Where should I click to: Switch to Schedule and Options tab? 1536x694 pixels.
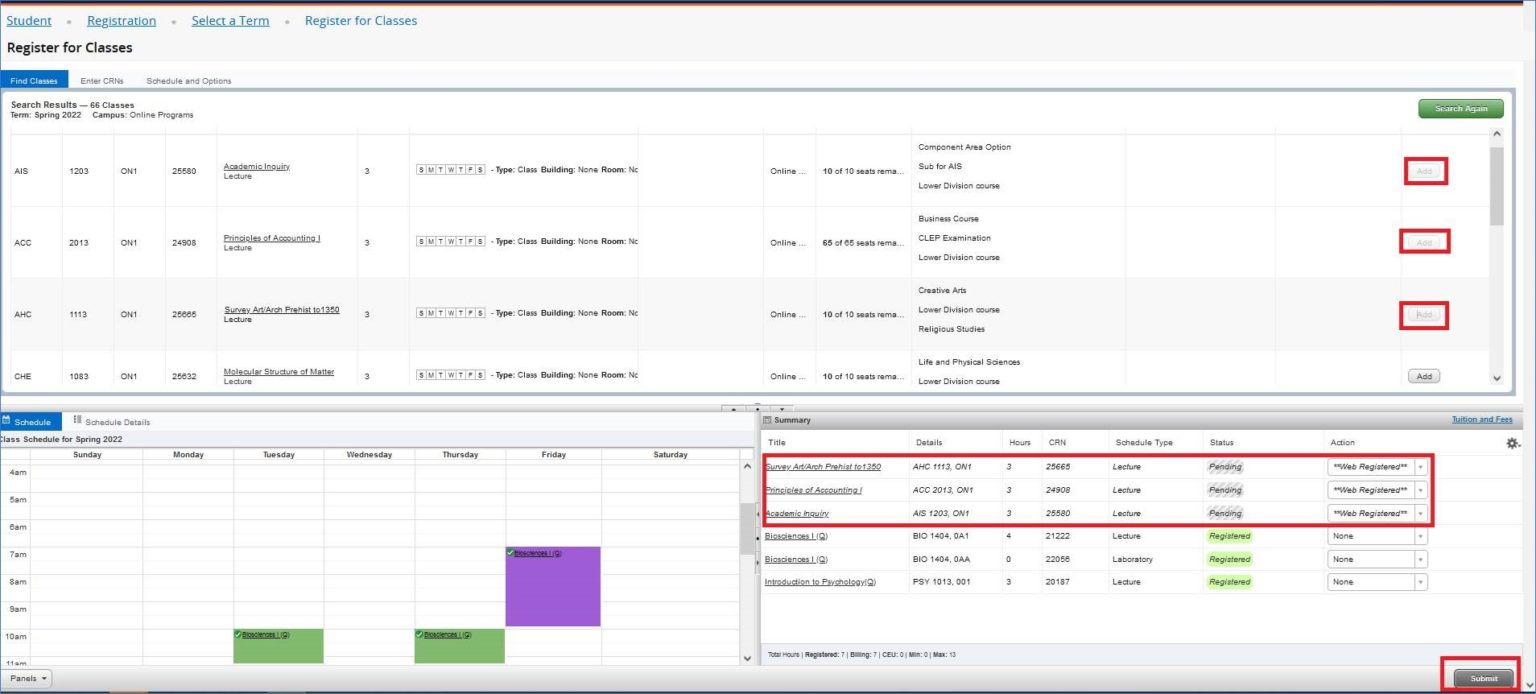pyautogui.click(x=189, y=81)
